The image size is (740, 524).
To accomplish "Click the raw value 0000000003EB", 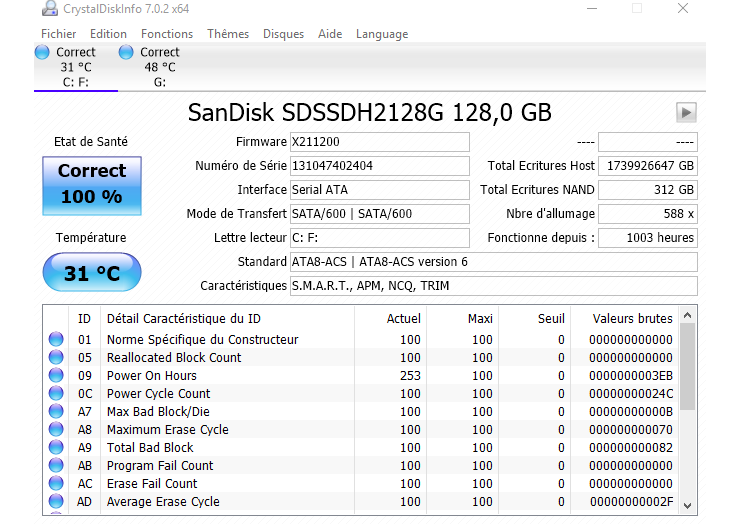I will pyautogui.click(x=631, y=375).
